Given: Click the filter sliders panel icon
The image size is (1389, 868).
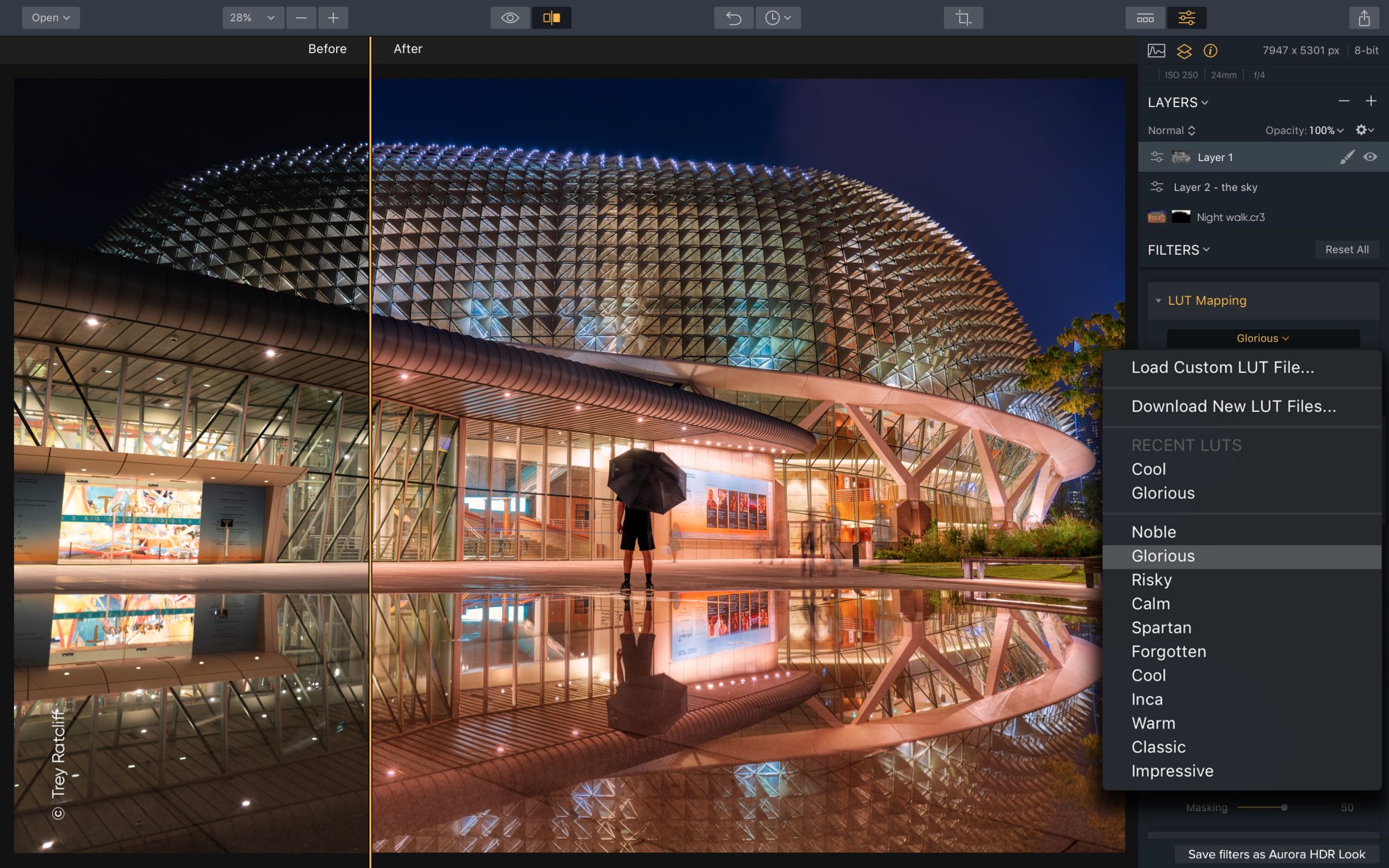Looking at the screenshot, I should (1186, 17).
